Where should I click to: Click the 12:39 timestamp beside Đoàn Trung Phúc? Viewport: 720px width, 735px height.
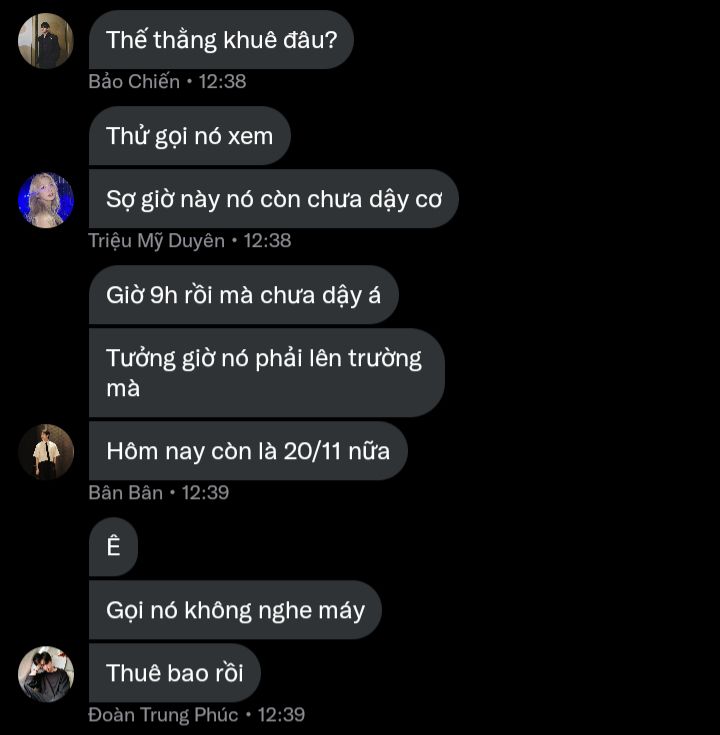click(281, 715)
